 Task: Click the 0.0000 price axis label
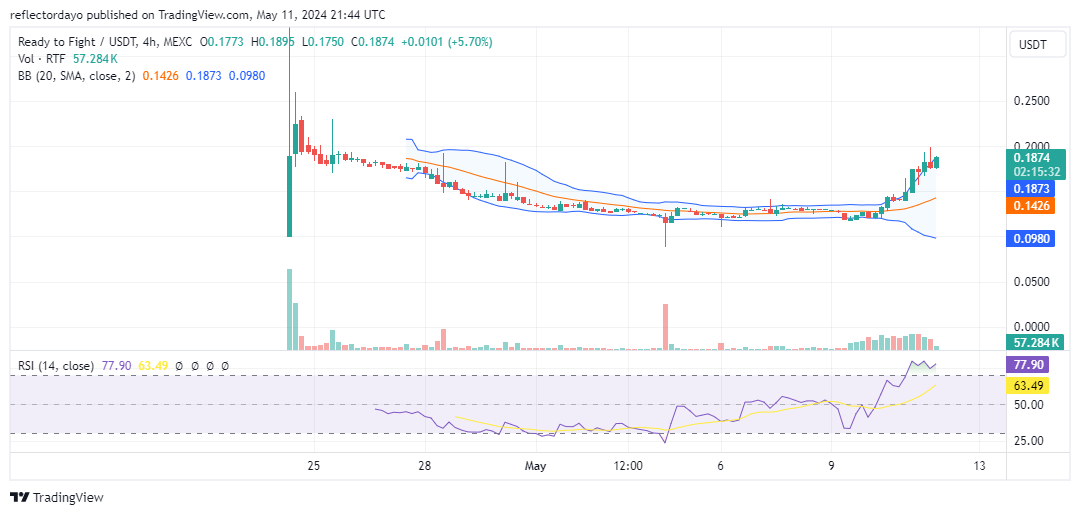tap(1031, 327)
